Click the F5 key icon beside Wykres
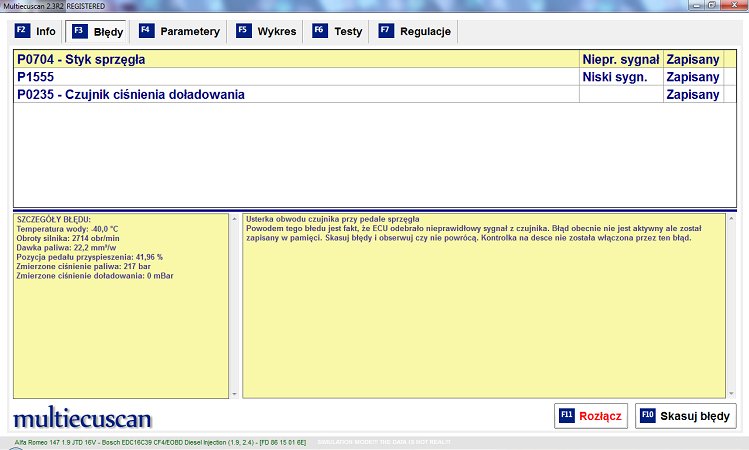 [x=243, y=31]
